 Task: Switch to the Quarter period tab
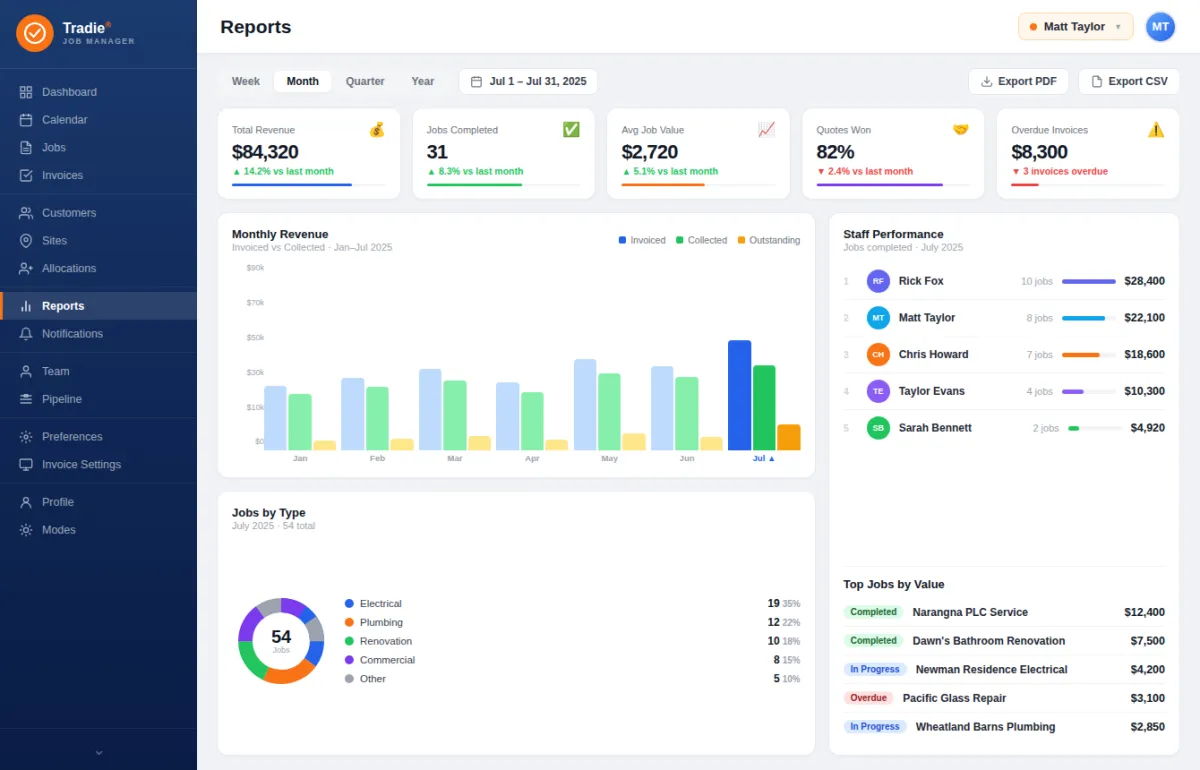(365, 82)
